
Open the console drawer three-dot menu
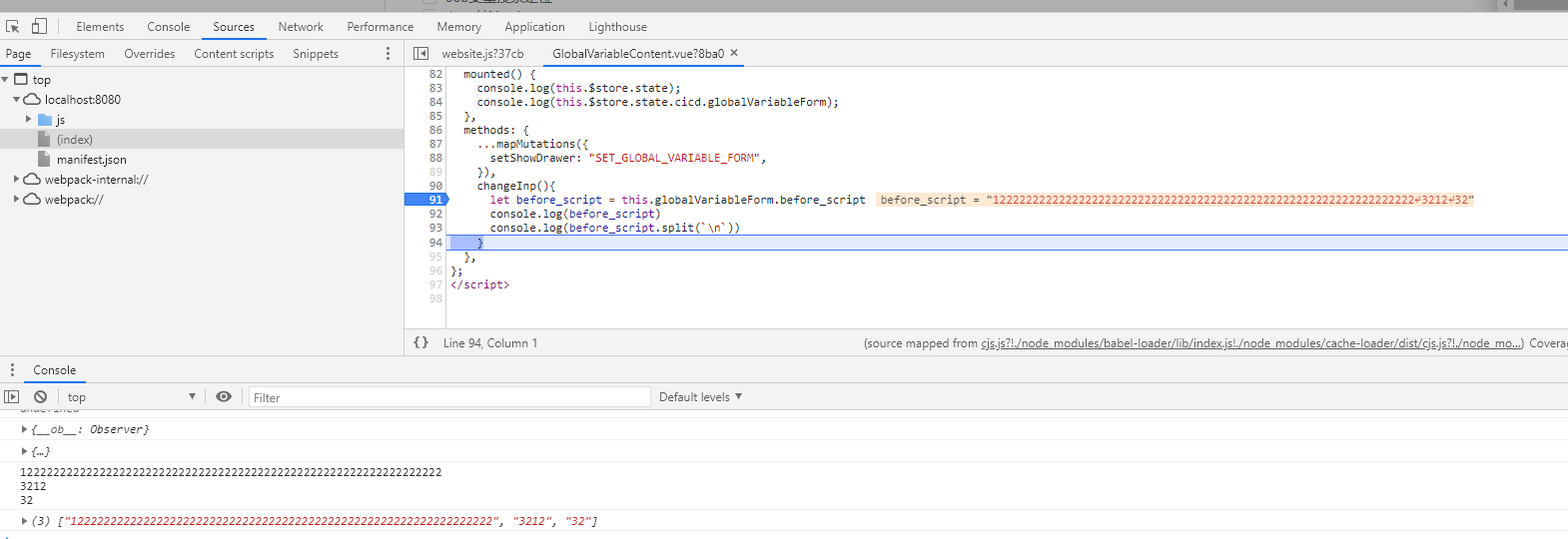coord(12,369)
